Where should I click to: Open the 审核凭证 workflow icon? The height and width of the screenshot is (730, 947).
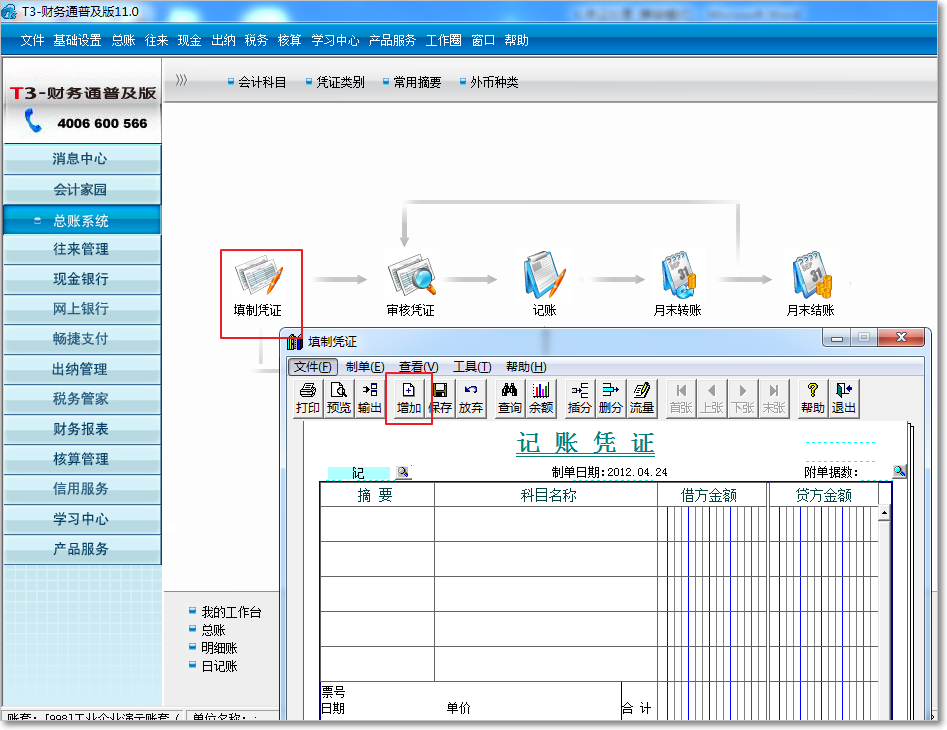(x=410, y=280)
